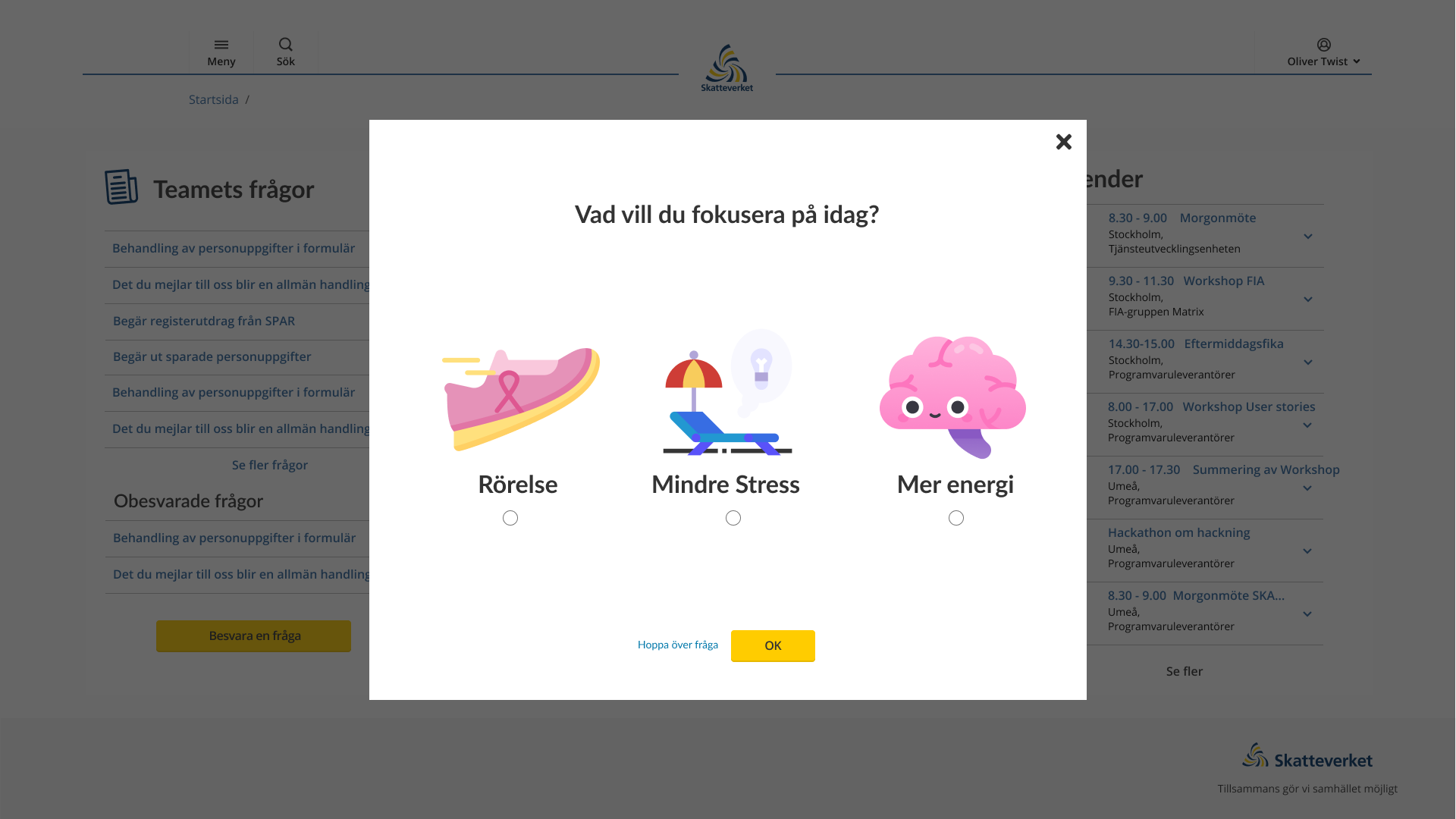Open the Oliver Twist user dropdown
This screenshot has height=819, width=1456.
tap(1323, 61)
